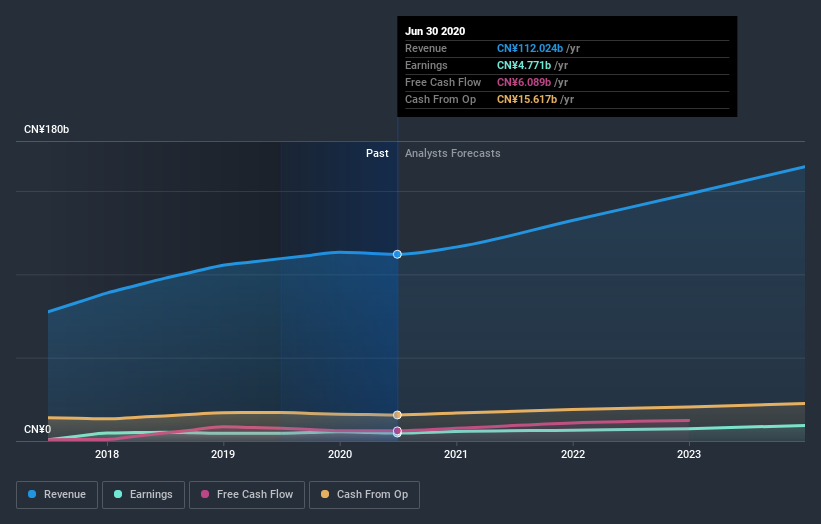The width and height of the screenshot is (821, 524).
Task: Click the CN¥6.089b free cash flow value
Action: coord(524,82)
